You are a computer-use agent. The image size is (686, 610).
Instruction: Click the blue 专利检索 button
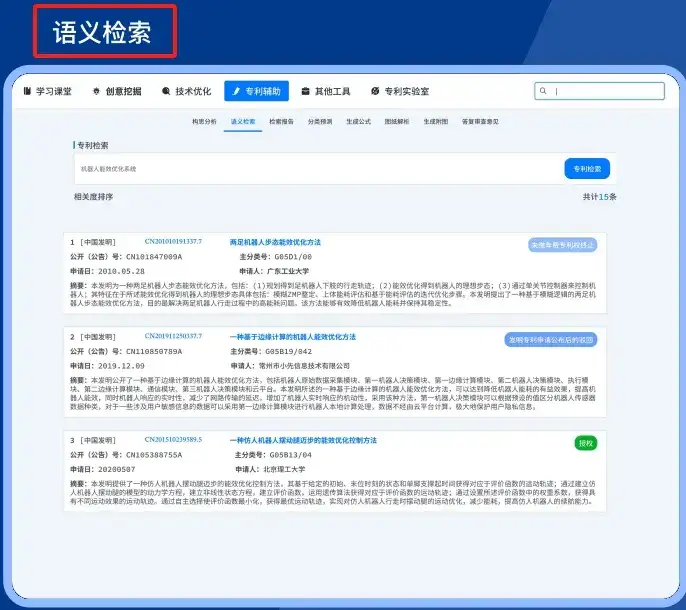click(x=587, y=168)
